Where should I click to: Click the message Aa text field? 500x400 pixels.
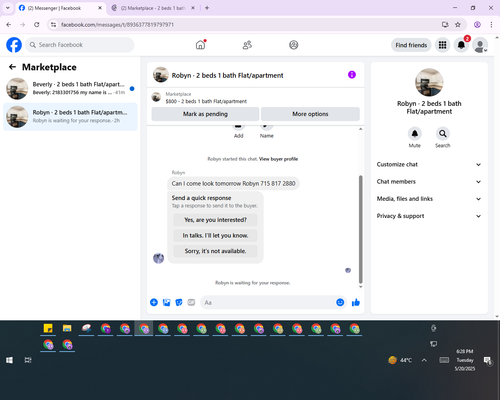268,302
